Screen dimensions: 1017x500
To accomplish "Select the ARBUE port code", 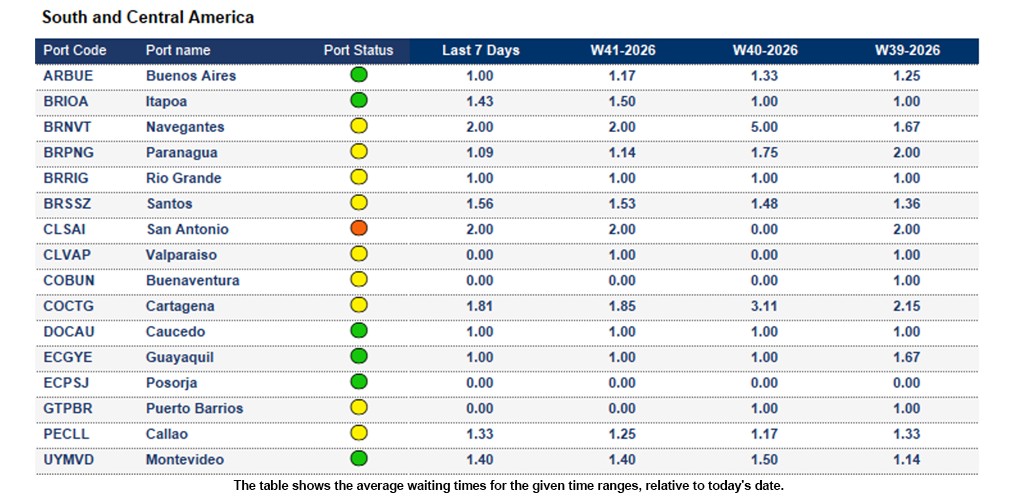I will click(x=68, y=76).
